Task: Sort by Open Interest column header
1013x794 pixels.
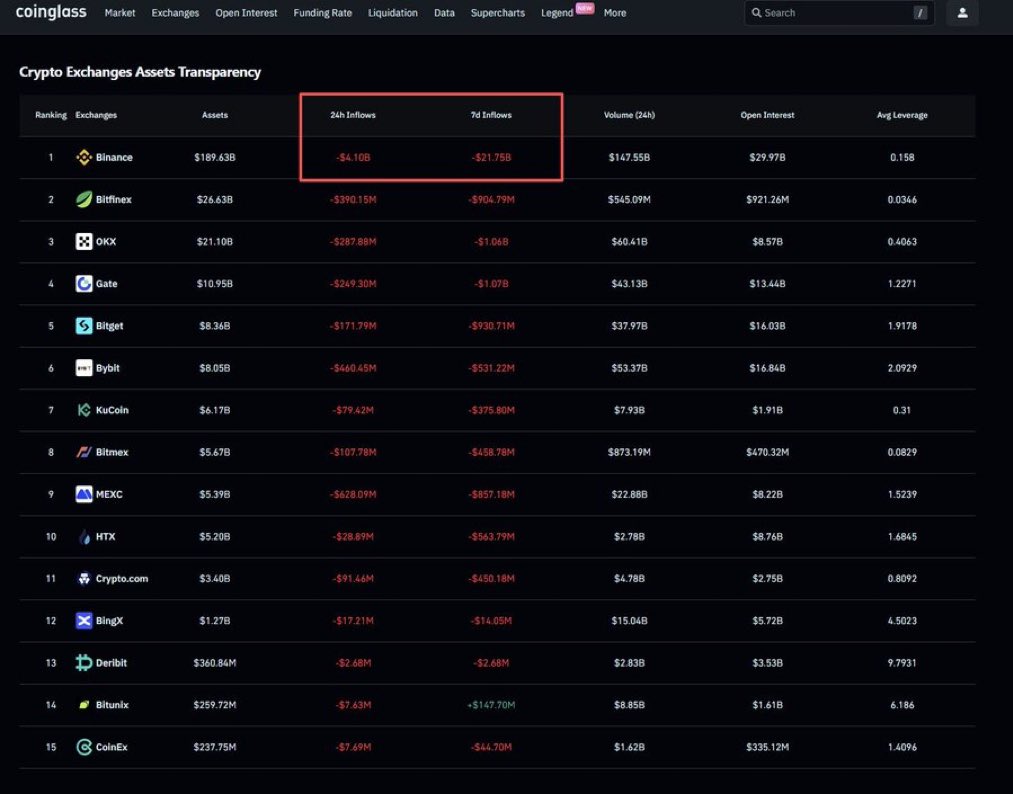Action: pos(768,115)
